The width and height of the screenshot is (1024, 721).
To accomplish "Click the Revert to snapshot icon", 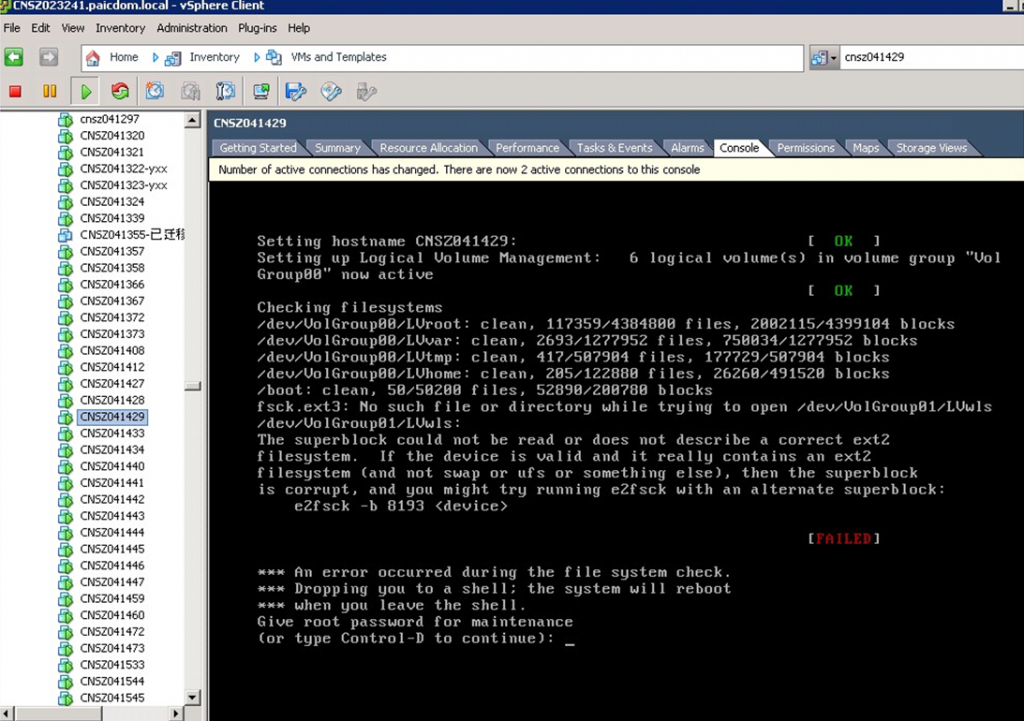I will pos(190,91).
